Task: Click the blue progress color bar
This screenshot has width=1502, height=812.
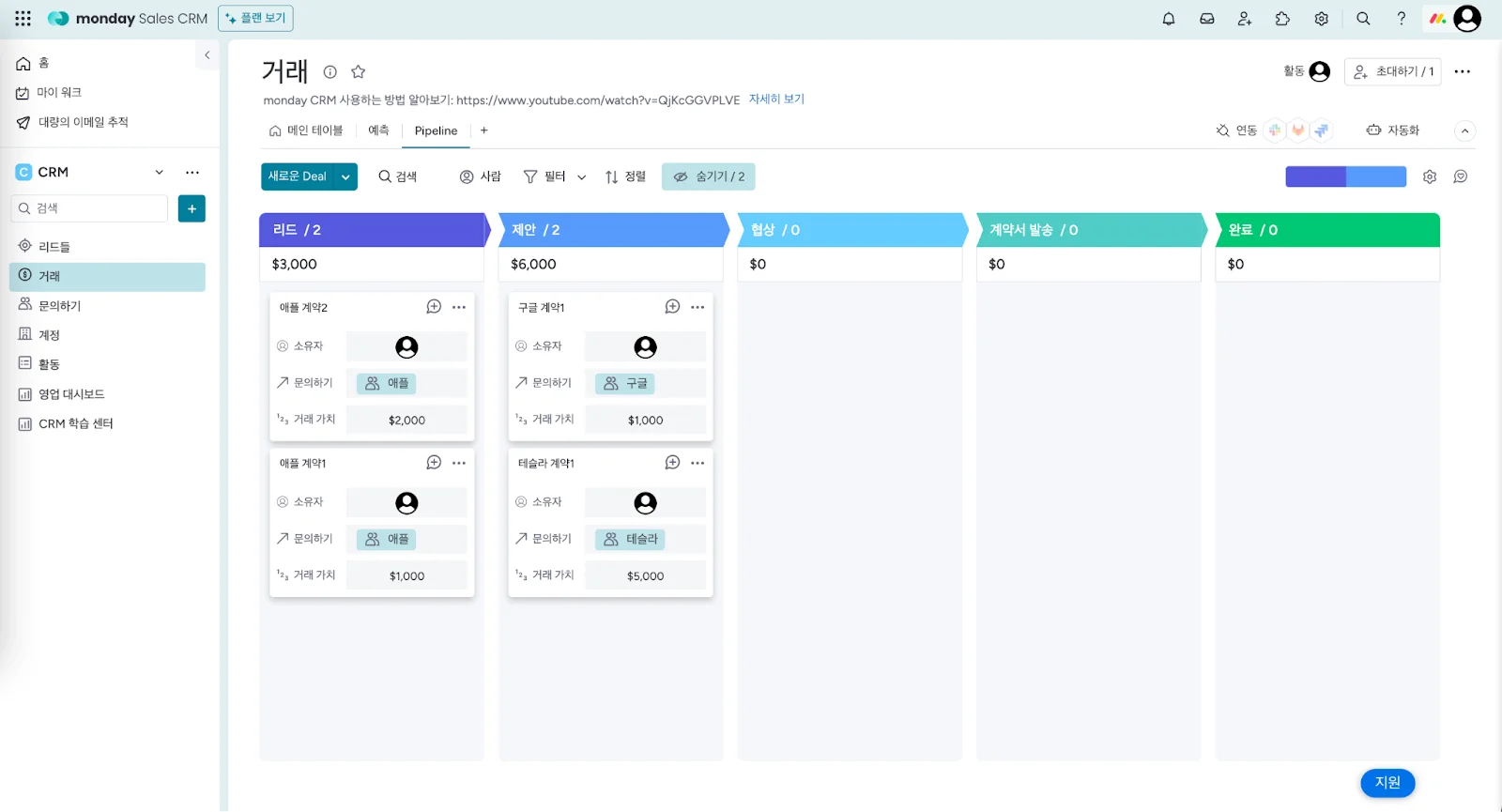Action: (x=1345, y=176)
